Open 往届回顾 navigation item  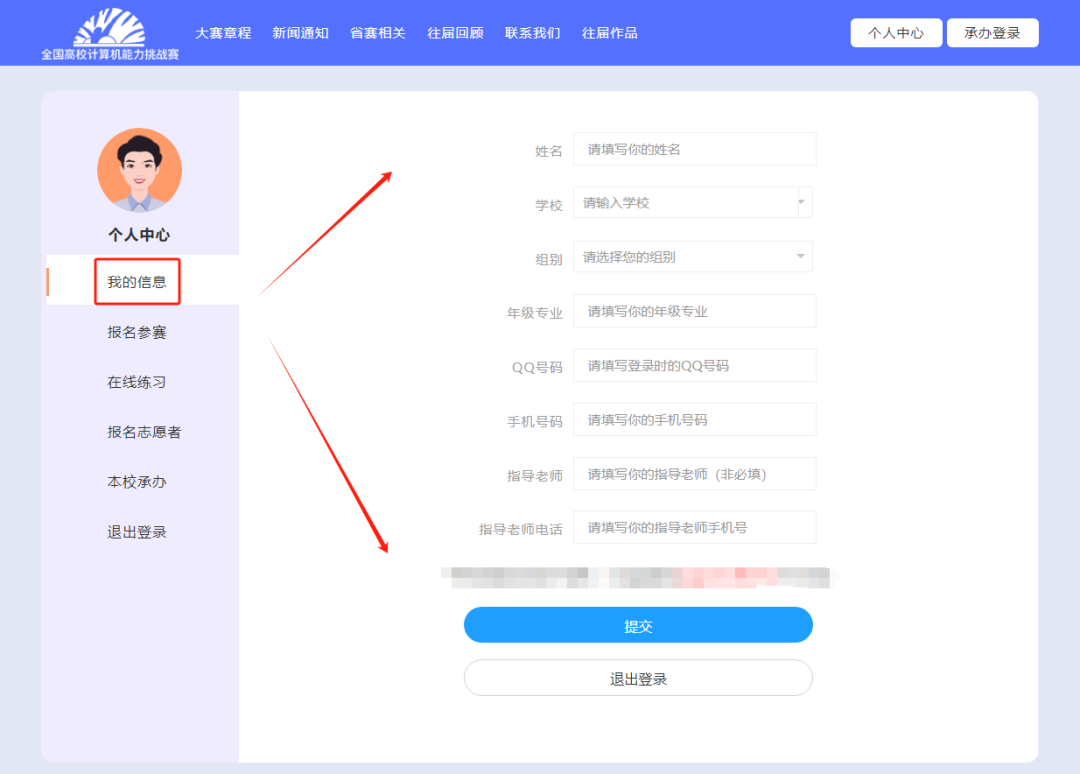(455, 33)
